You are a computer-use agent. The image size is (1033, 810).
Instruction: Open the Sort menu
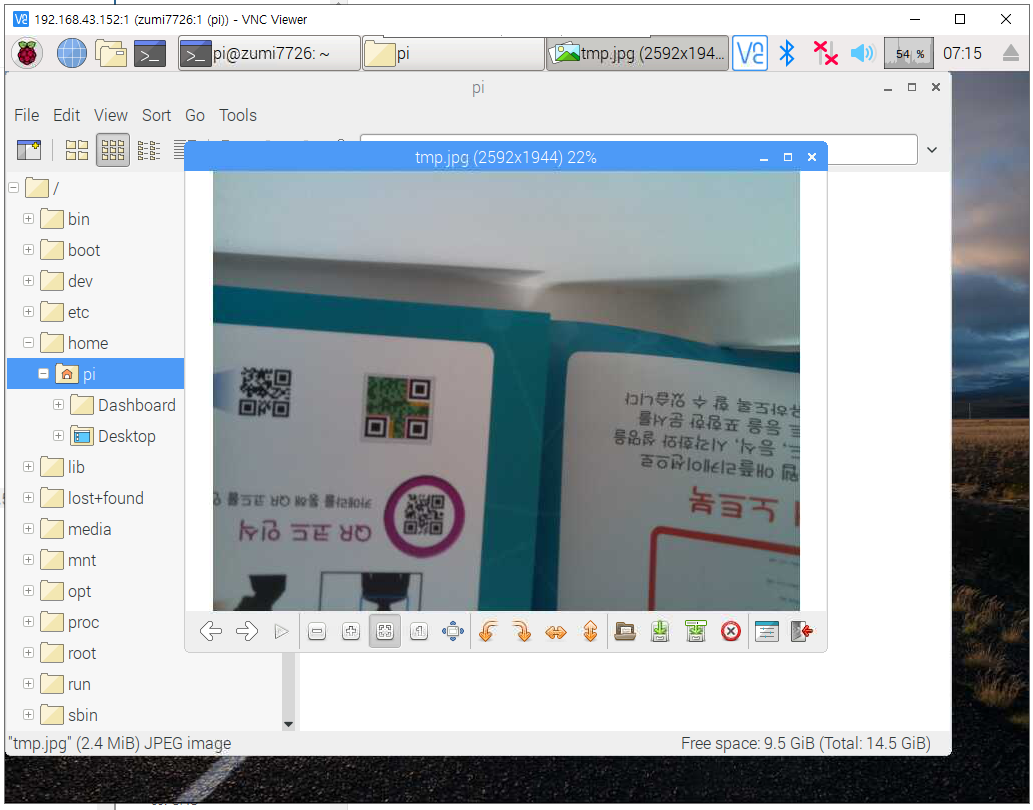click(156, 115)
